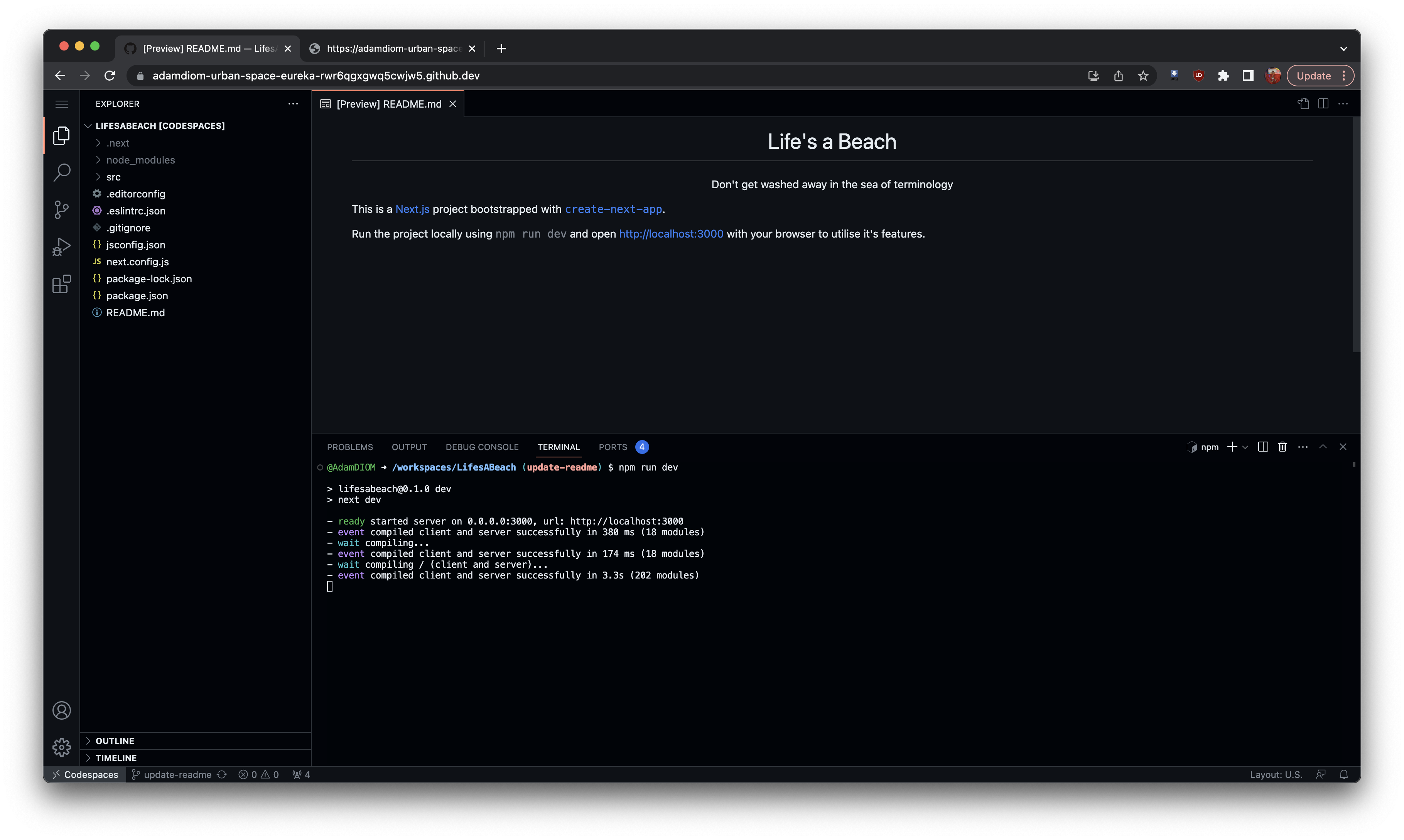The width and height of the screenshot is (1404, 840).
Task: Toggle the browser side panel icon
Action: coord(1248,76)
